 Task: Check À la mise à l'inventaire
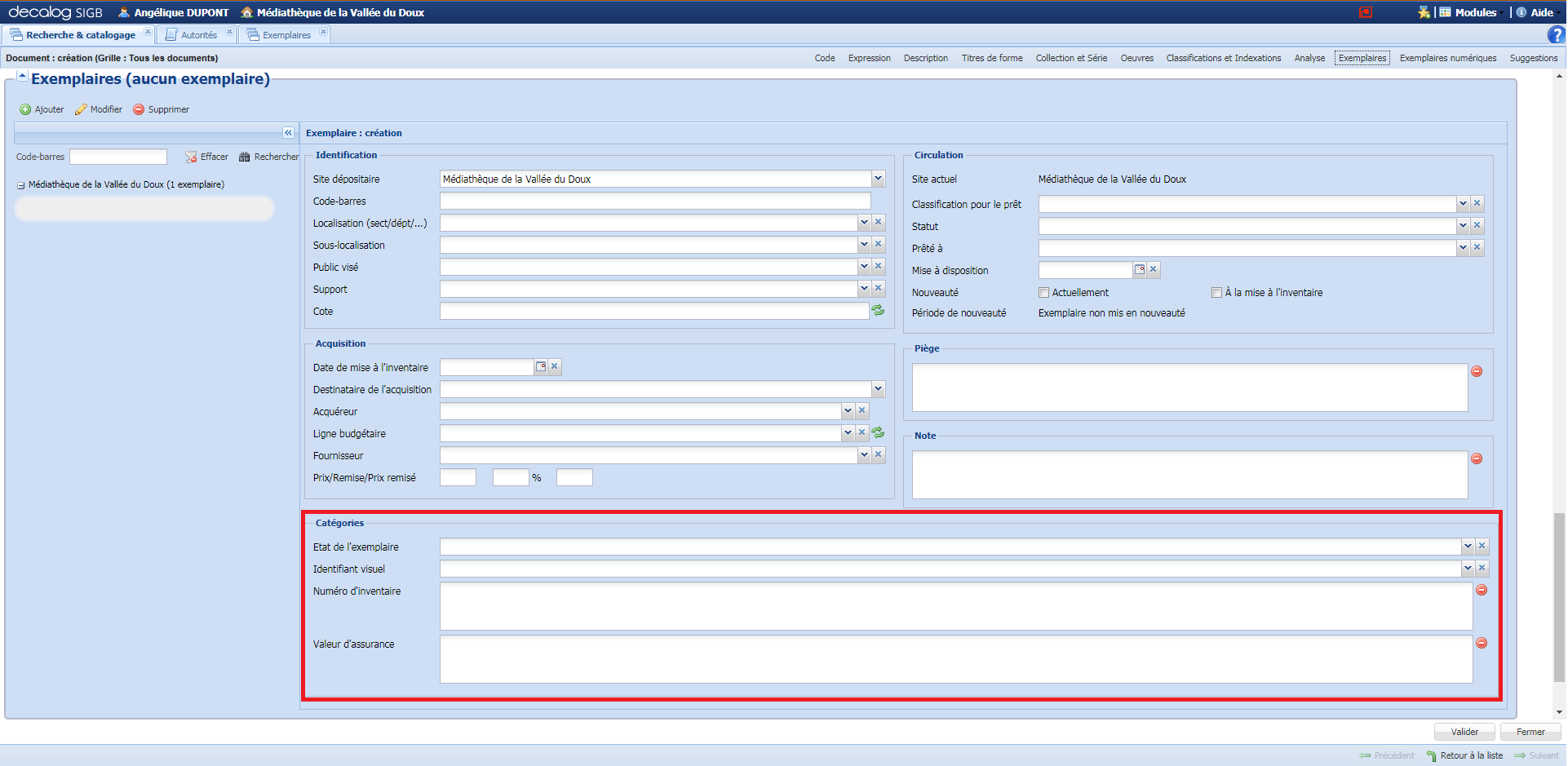tap(1215, 292)
